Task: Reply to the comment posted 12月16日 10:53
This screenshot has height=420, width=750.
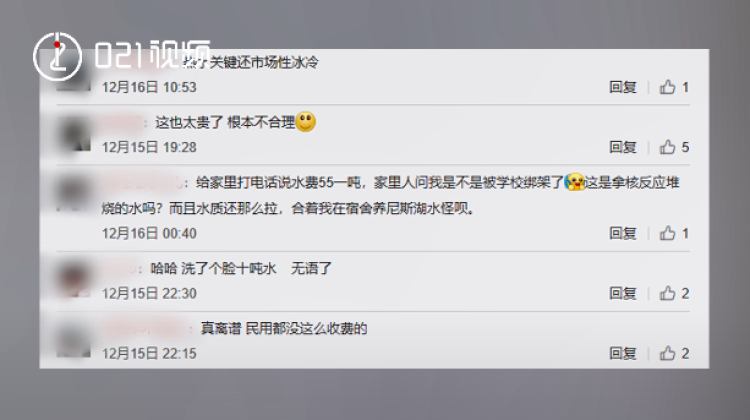Action: pos(623,87)
